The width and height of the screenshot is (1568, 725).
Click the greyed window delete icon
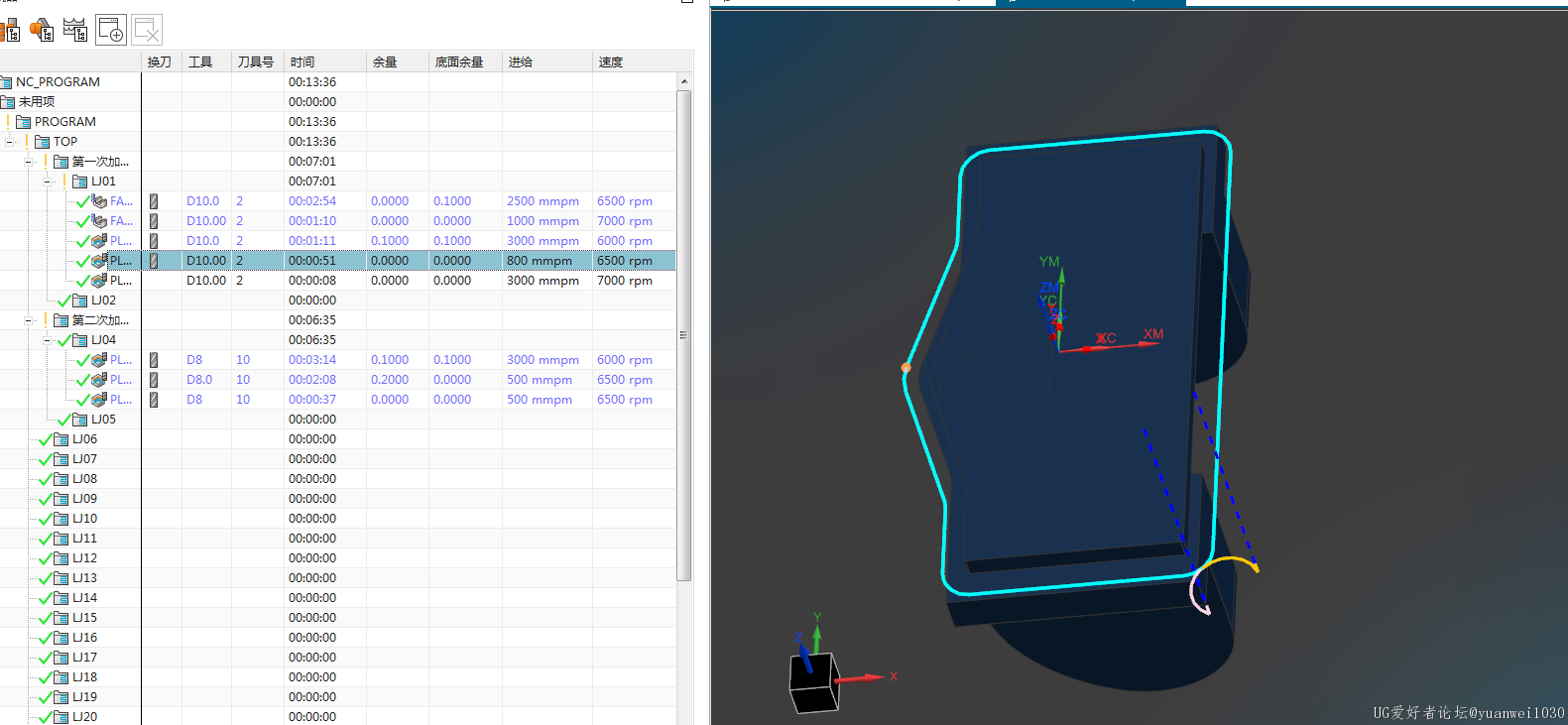coord(147,30)
